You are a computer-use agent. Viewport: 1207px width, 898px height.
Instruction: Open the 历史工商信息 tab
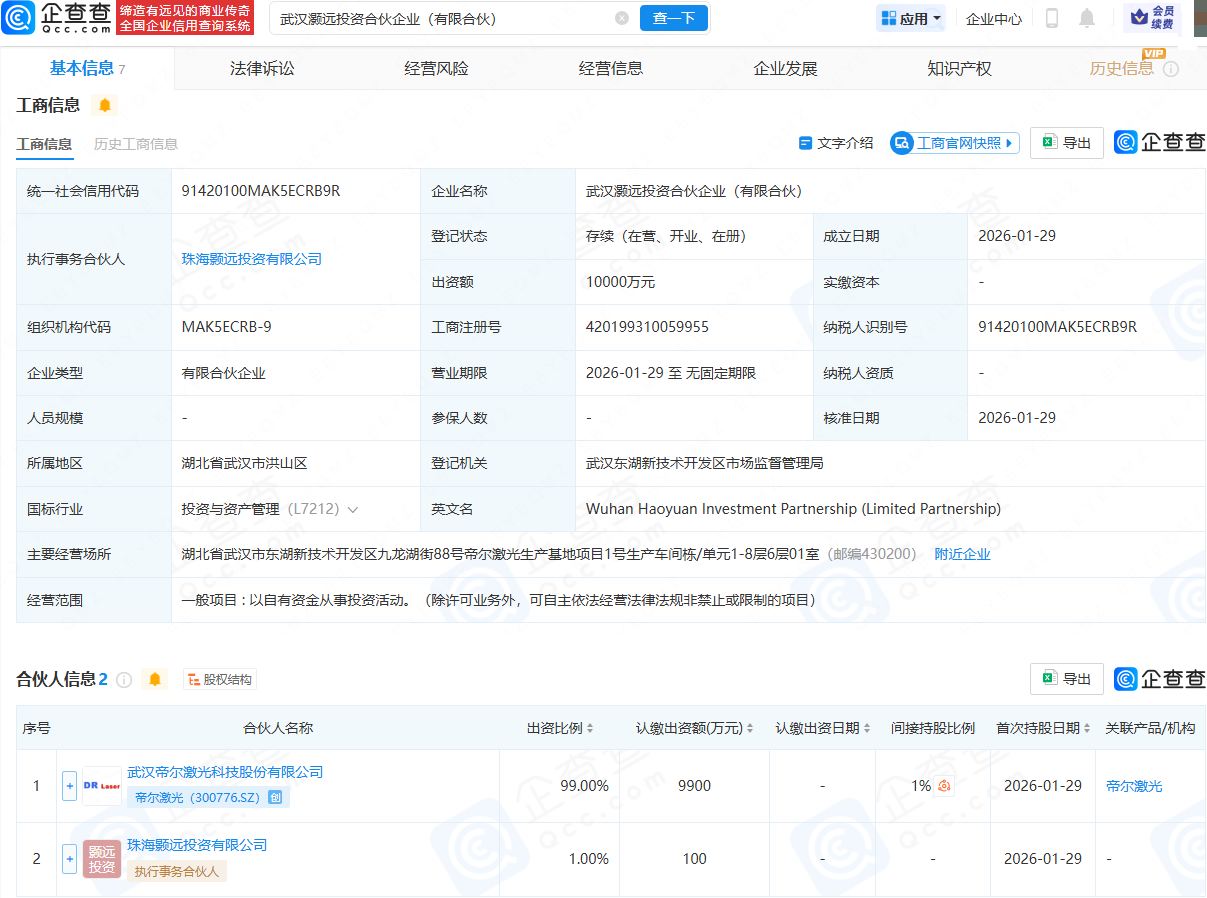[x=135, y=144]
